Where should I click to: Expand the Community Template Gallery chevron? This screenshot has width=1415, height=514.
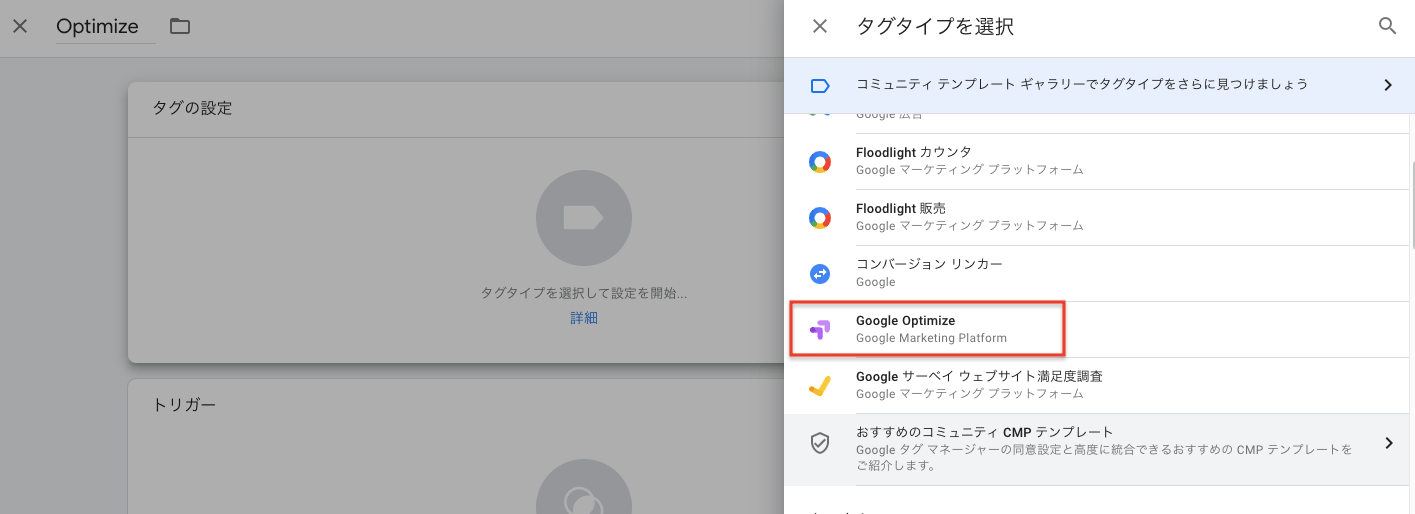click(1388, 85)
